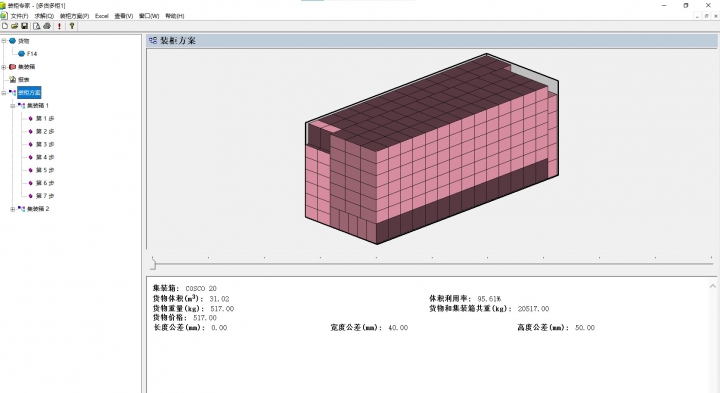
Task: Click the icon beside 集装箱 1
Action: pos(21,105)
